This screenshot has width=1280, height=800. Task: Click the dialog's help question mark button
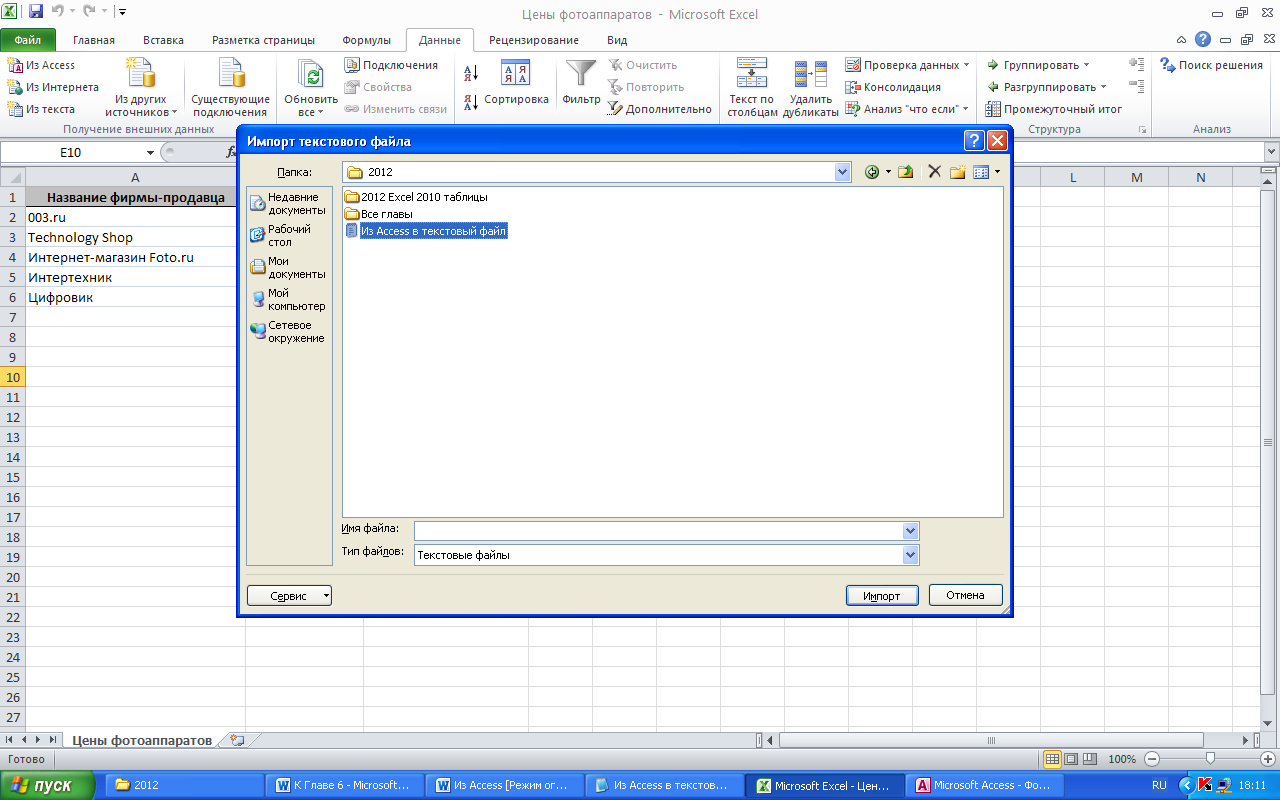pos(974,141)
